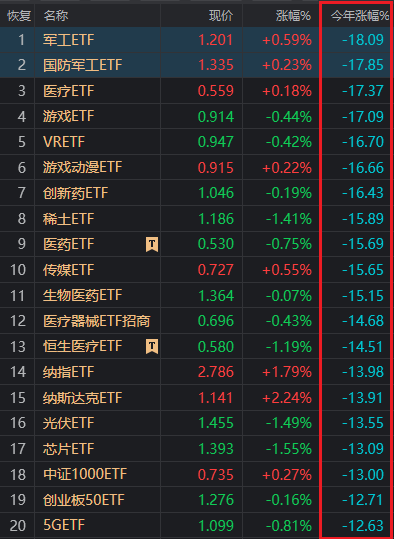Click the 名称 column header
Image resolution: width=394 pixels, height=539 pixels.
[56, 15]
